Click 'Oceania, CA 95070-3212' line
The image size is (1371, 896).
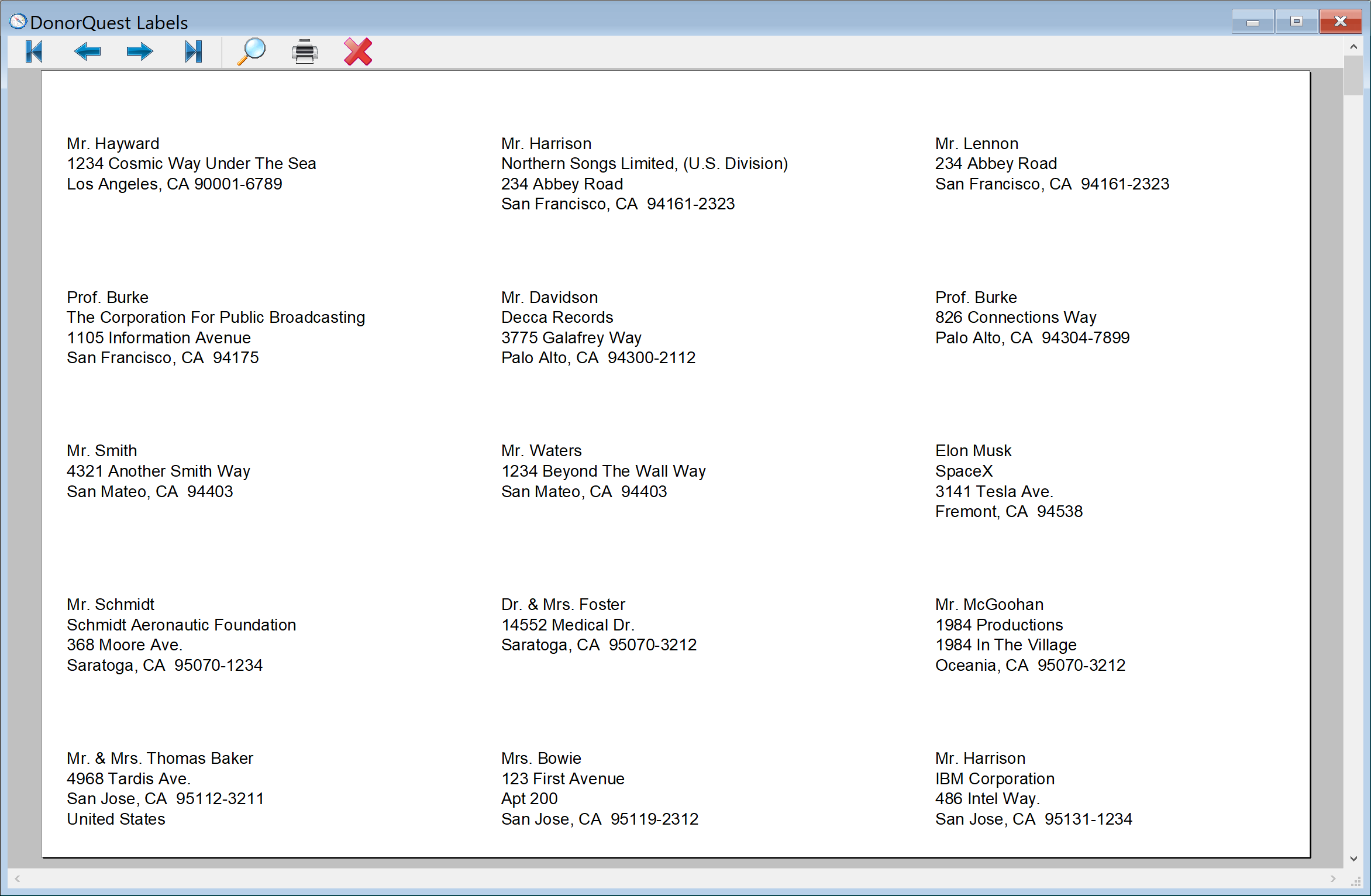pyautogui.click(x=1030, y=665)
